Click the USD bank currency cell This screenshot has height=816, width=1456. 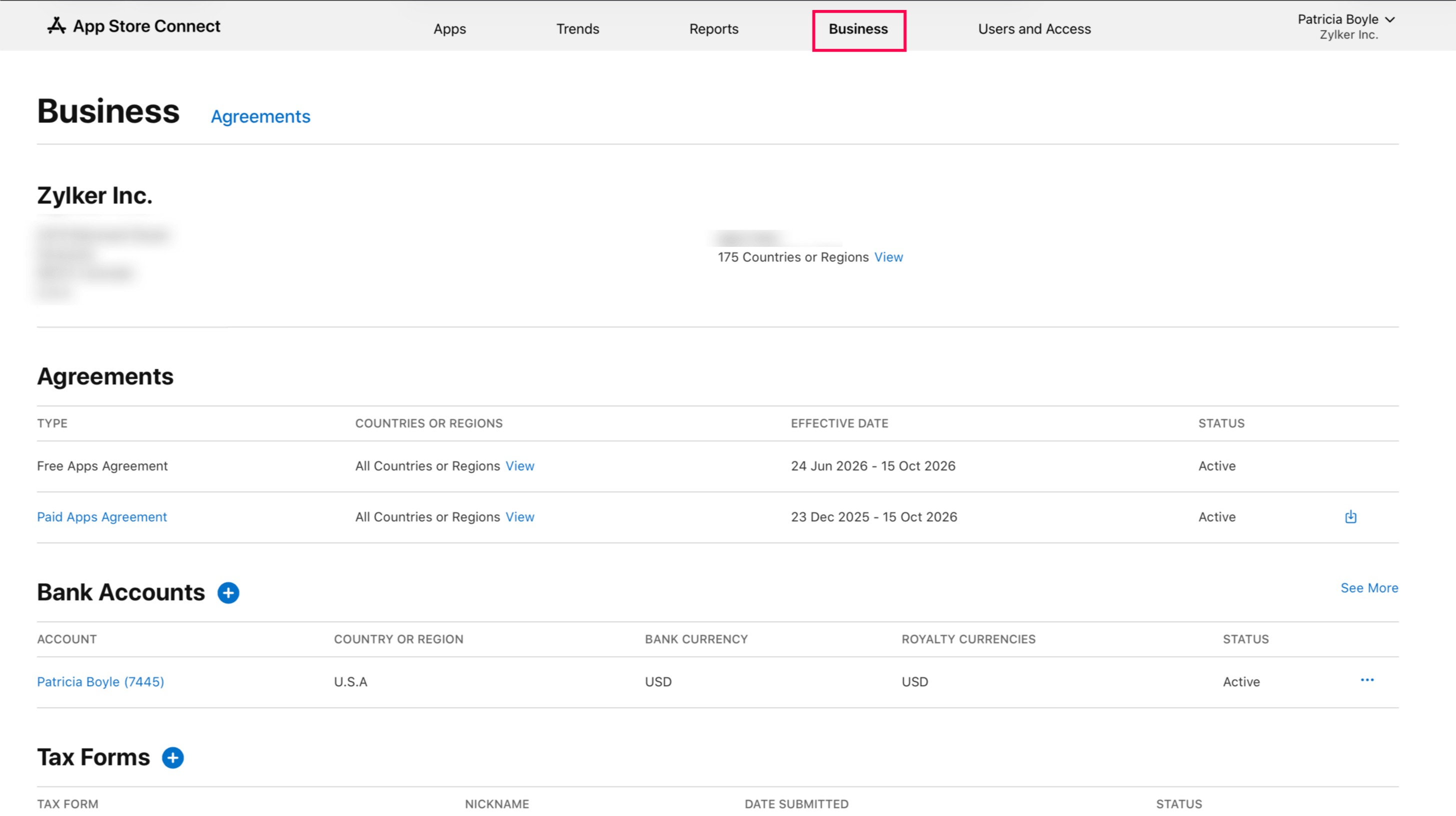pyautogui.click(x=658, y=682)
